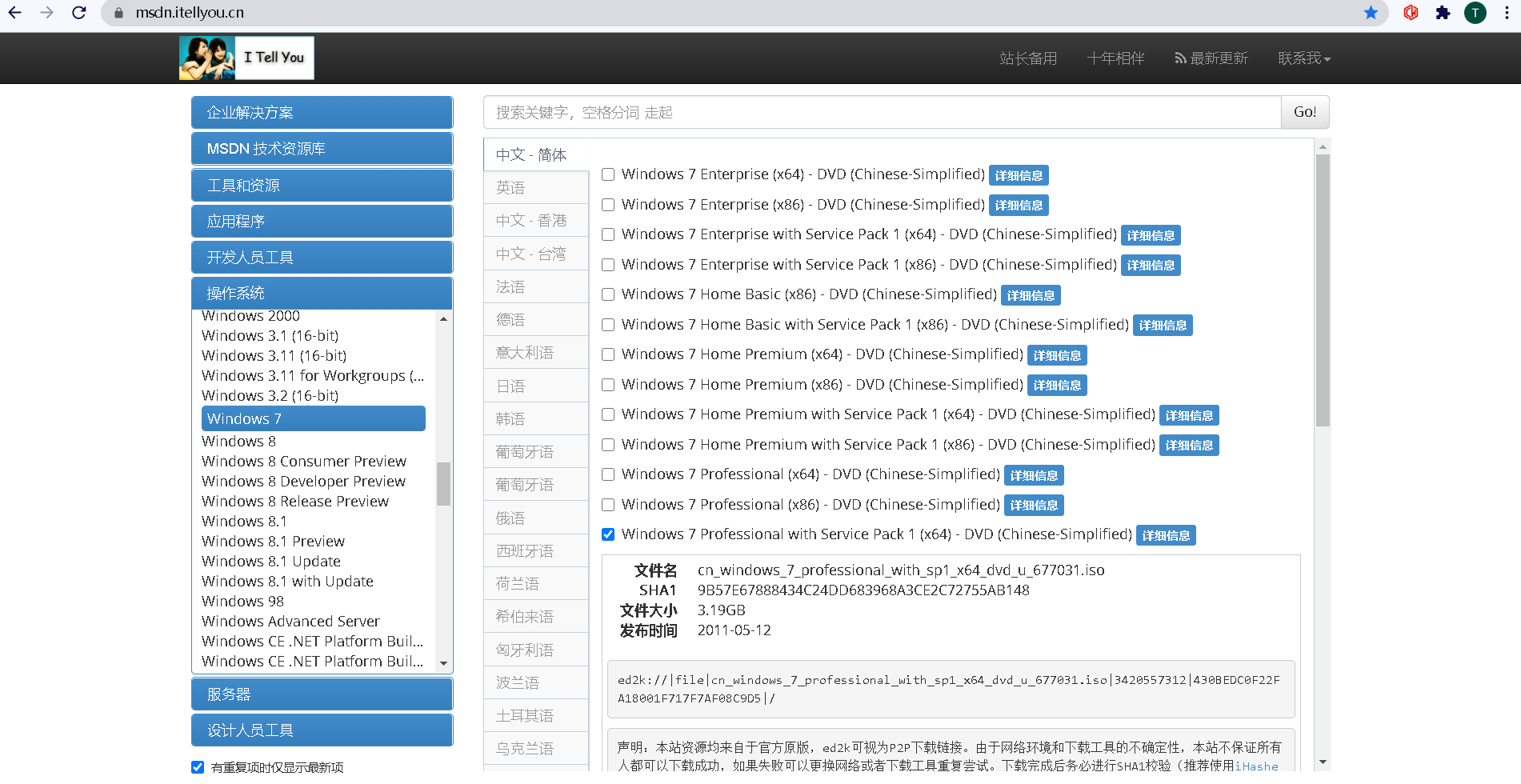Viewport: 1521px width, 784px height.
Task: Open 详细信息 for Windows 7 Professional with SP1 (x64)
Action: point(1166,535)
